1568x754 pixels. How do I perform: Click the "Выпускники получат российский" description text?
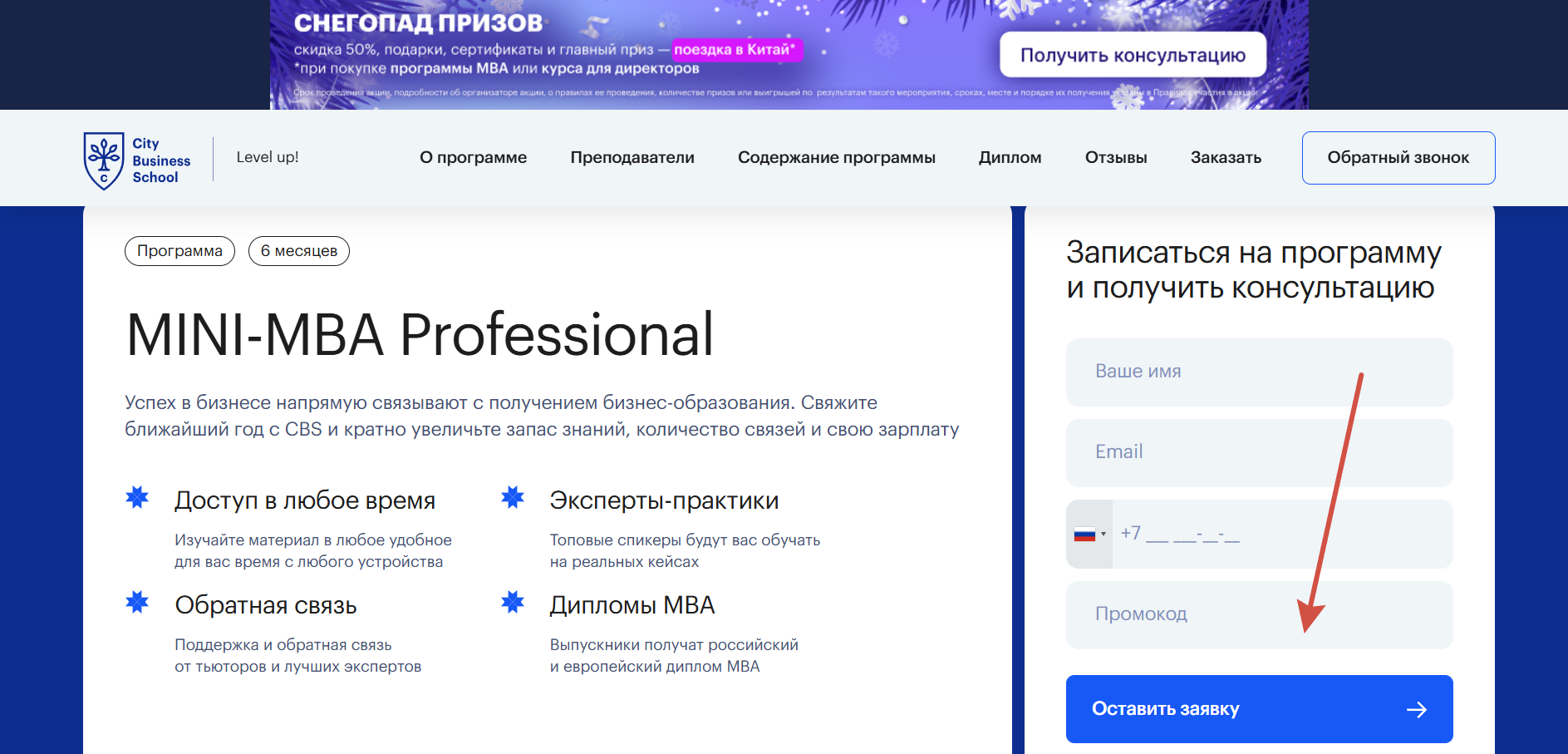pos(674,645)
